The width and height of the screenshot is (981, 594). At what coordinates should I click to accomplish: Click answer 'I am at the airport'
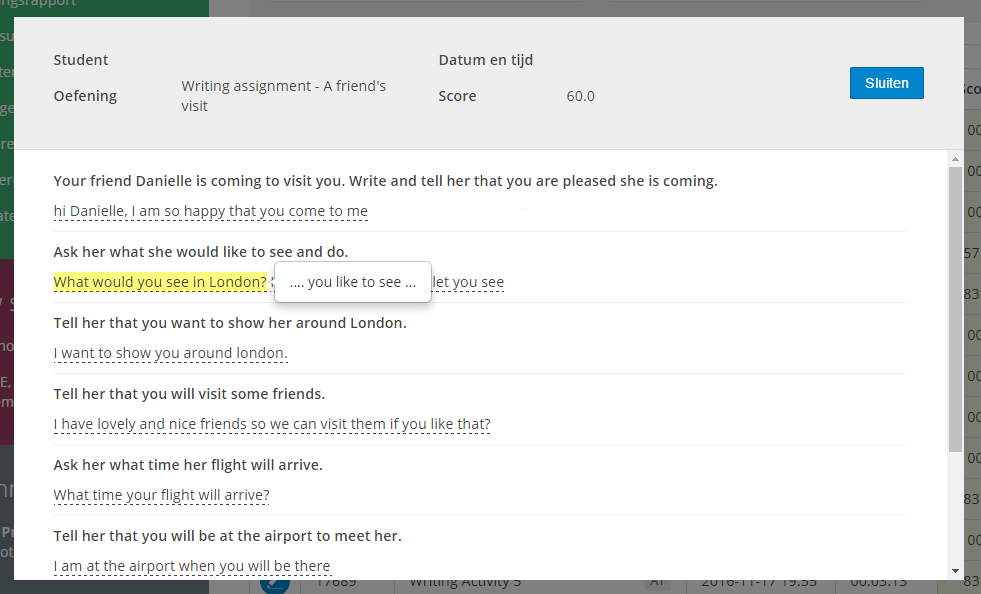click(191, 566)
